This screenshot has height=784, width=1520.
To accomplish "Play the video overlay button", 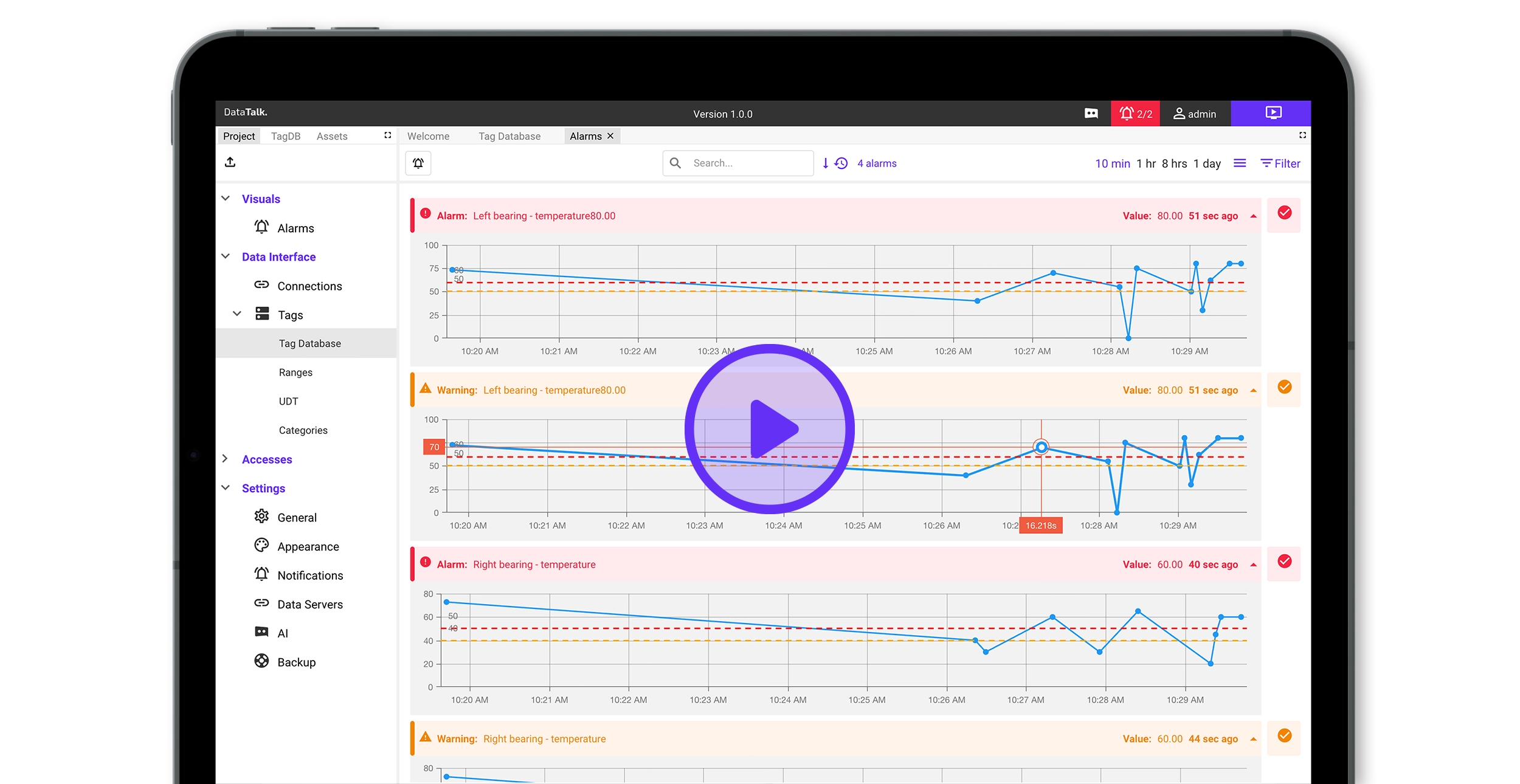I will click(x=770, y=429).
